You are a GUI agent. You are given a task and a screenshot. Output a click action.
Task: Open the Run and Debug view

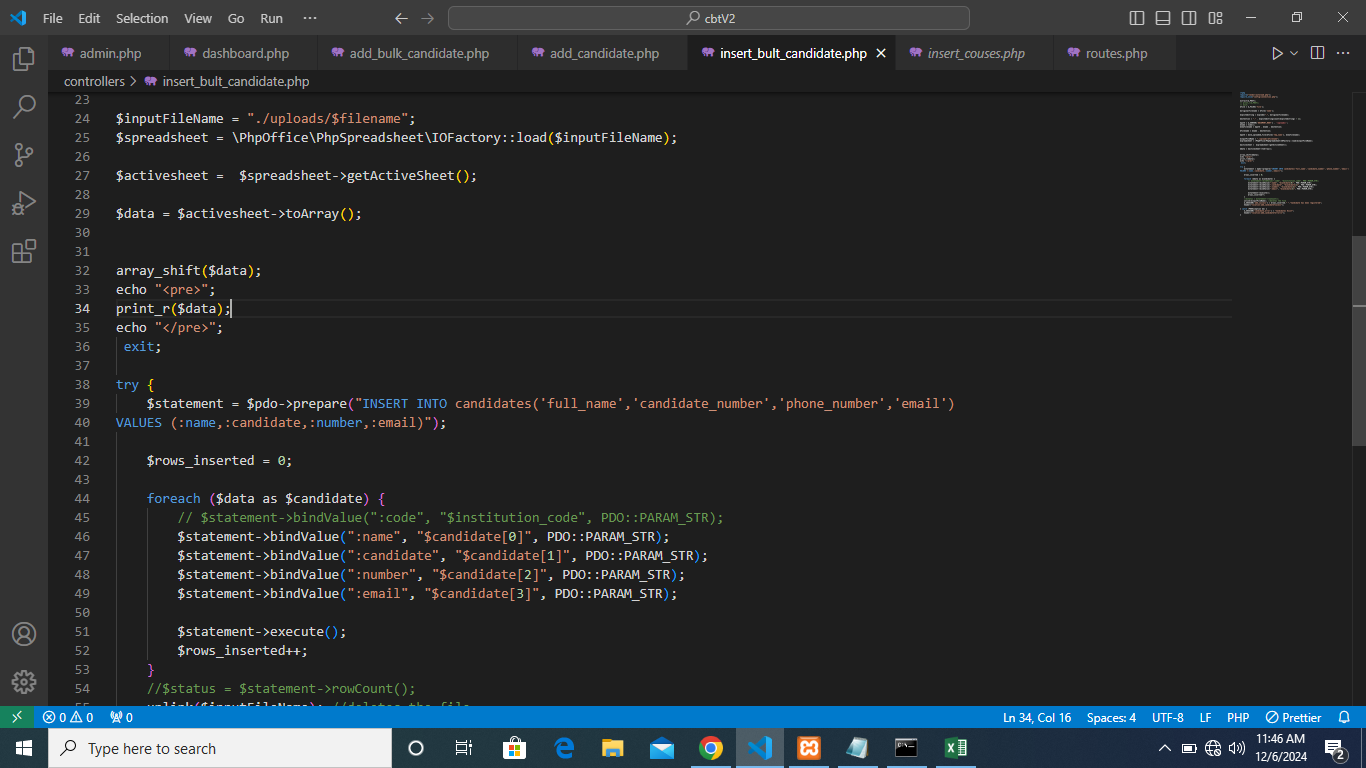click(x=24, y=203)
